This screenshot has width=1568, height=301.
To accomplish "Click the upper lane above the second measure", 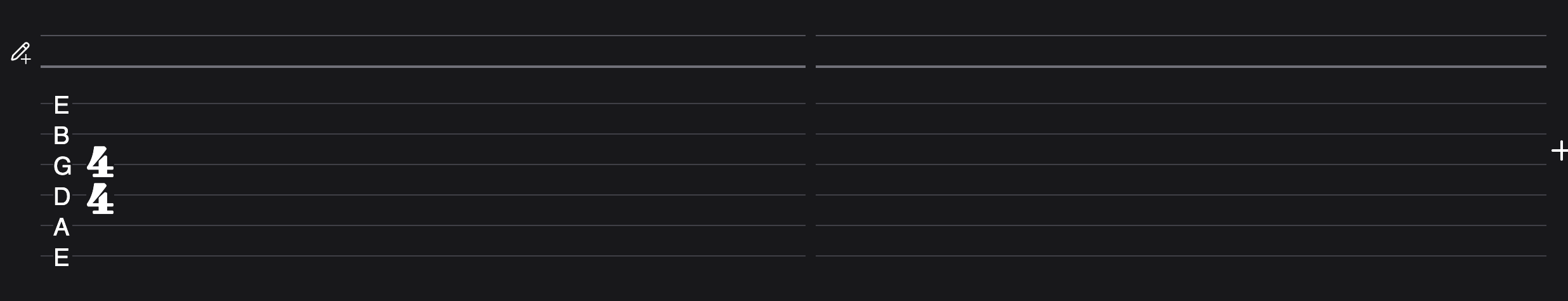I will 1180,51.
